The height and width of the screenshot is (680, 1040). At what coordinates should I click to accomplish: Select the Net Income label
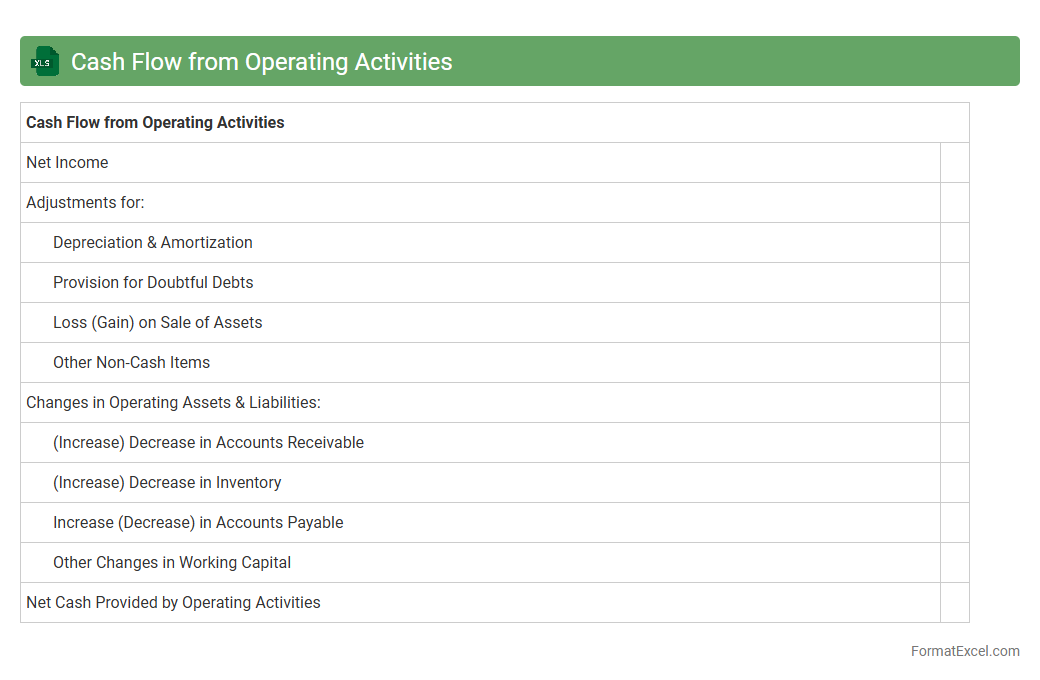tap(67, 163)
